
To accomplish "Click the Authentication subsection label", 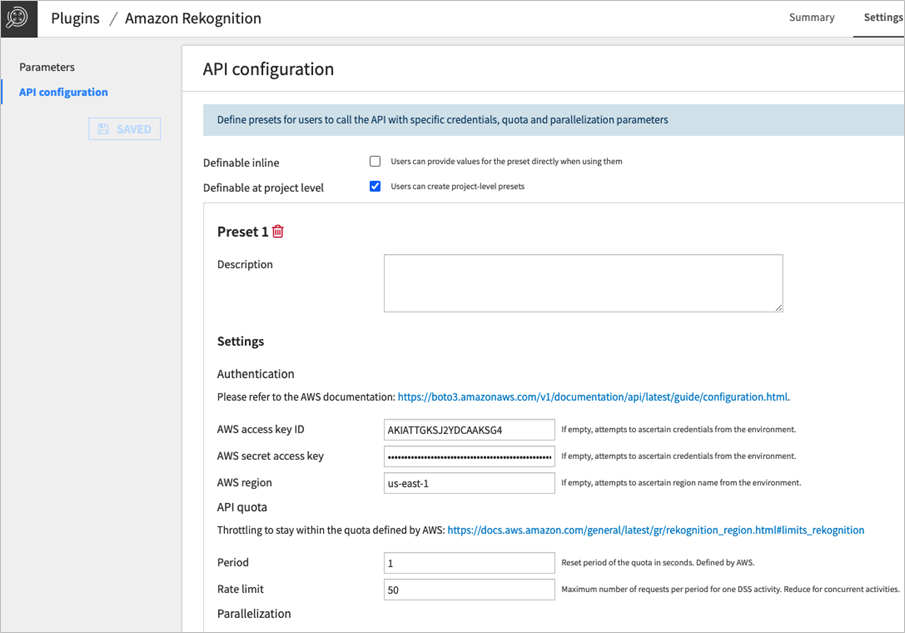I will click(256, 374).
